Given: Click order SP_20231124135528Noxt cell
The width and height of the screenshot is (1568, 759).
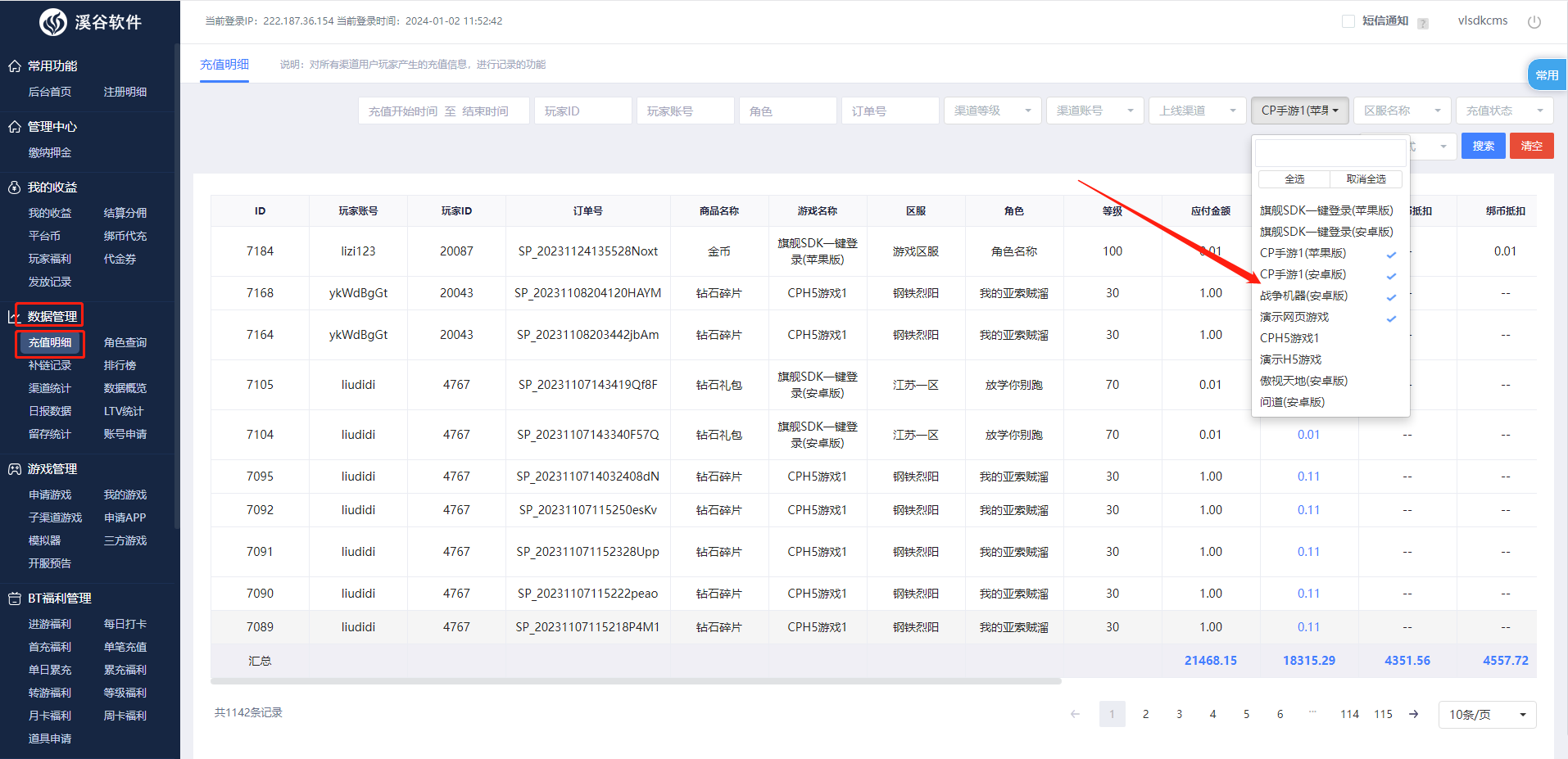Looking at the screenshot, I should (588, 251).
